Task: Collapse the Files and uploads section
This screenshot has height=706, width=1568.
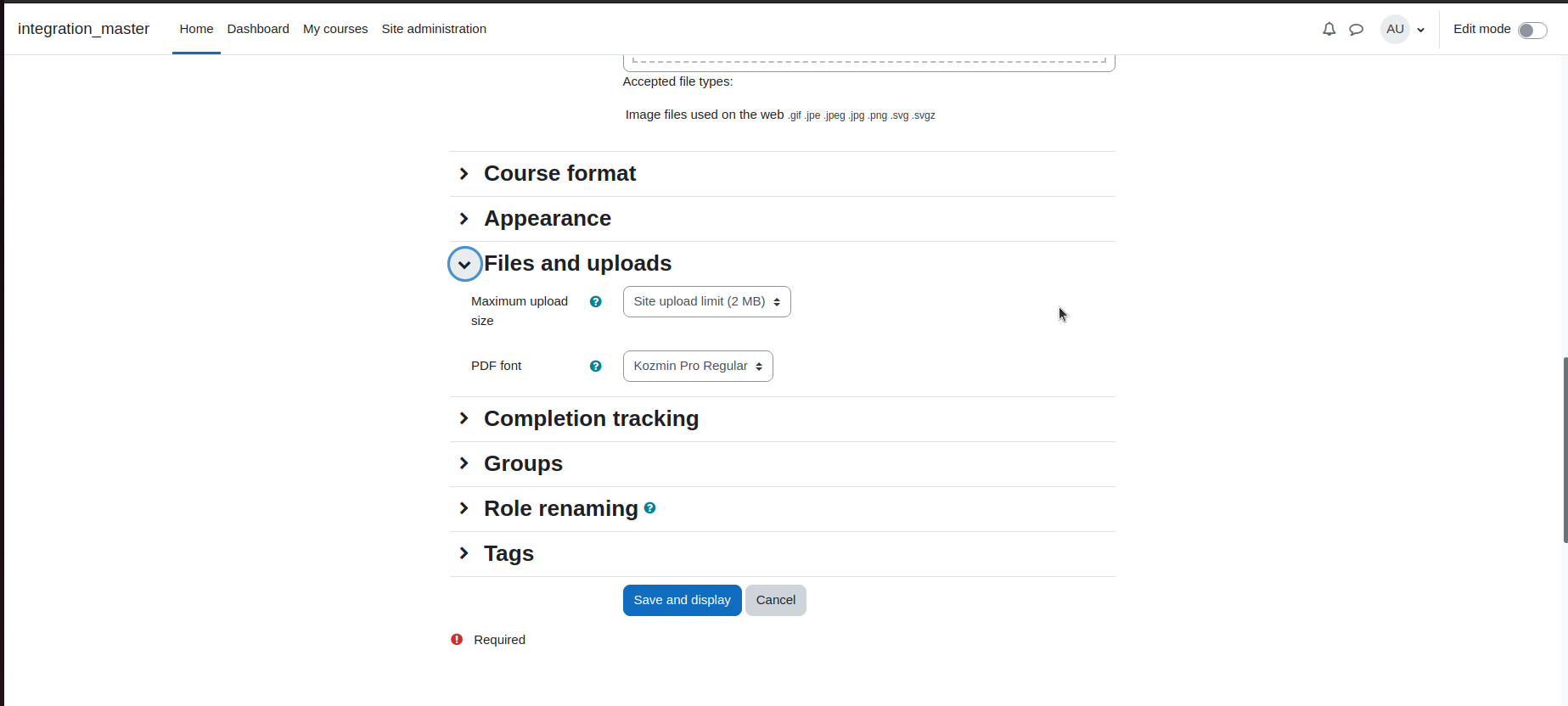Action: point(464,264)
